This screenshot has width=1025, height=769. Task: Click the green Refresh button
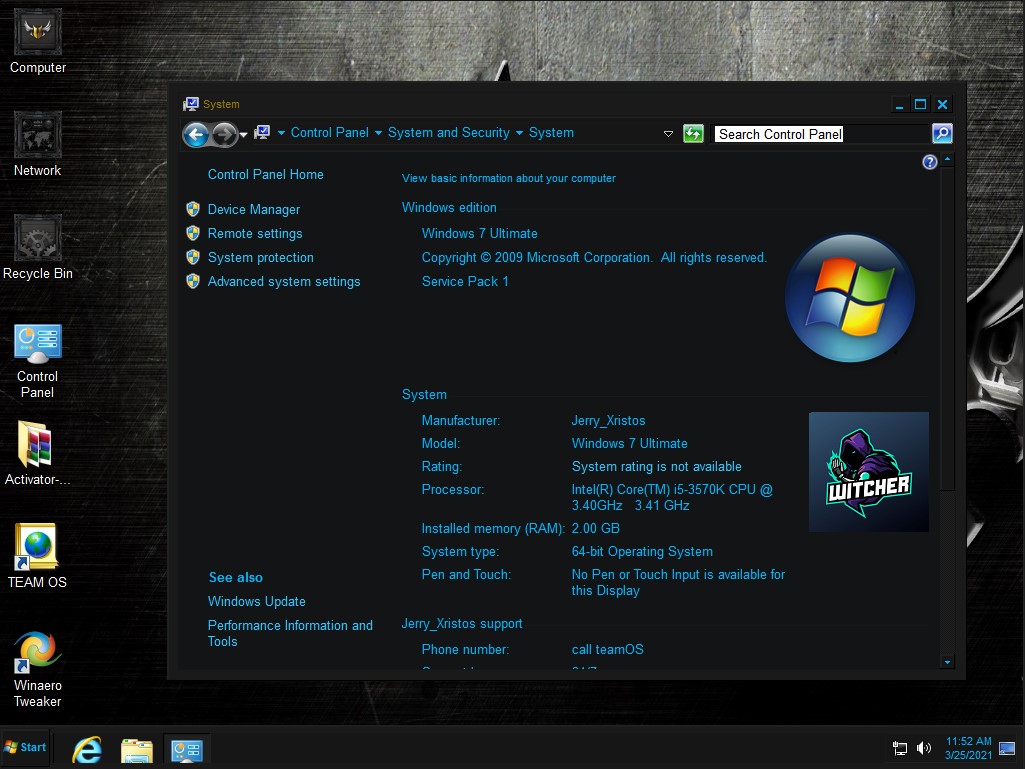(693, 134)
